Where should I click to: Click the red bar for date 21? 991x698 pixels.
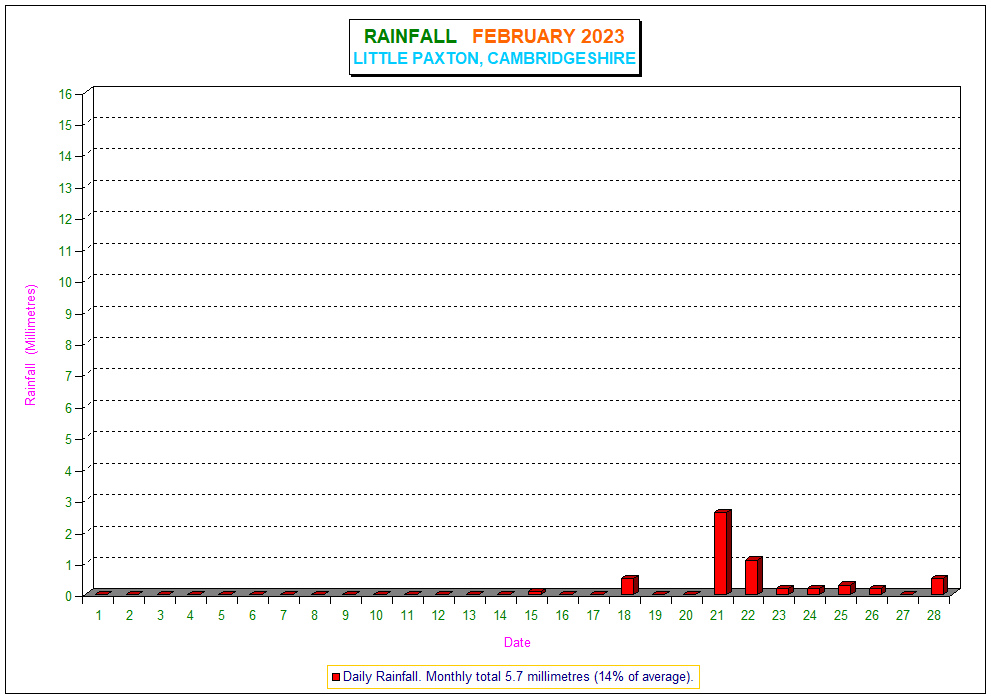click(x=722, y=552)
